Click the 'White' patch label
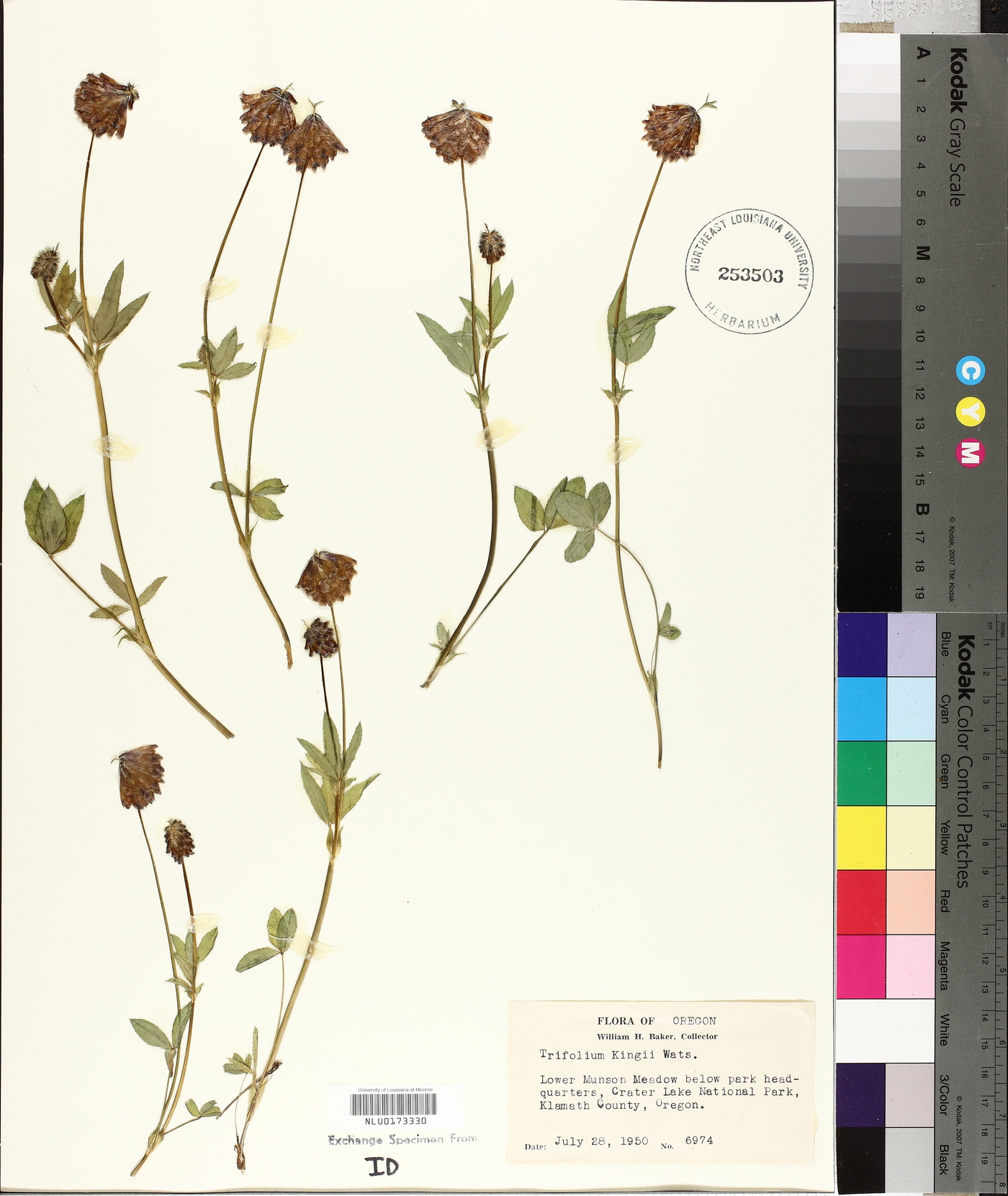This screenshot has width=1008, height=1196. (x=945, y=1030)
